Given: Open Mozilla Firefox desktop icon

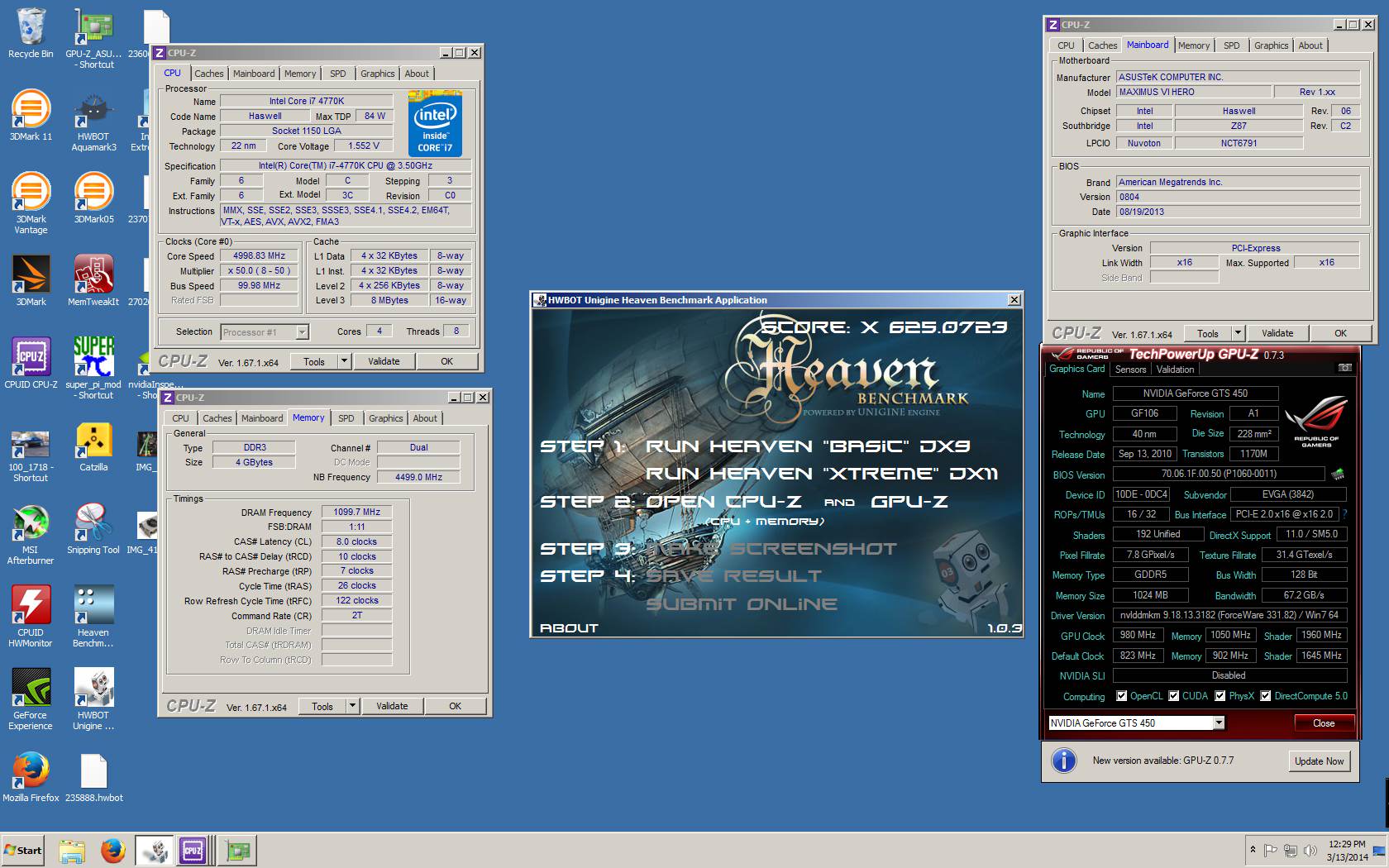Looking at the screenshot, I should 31,777.
